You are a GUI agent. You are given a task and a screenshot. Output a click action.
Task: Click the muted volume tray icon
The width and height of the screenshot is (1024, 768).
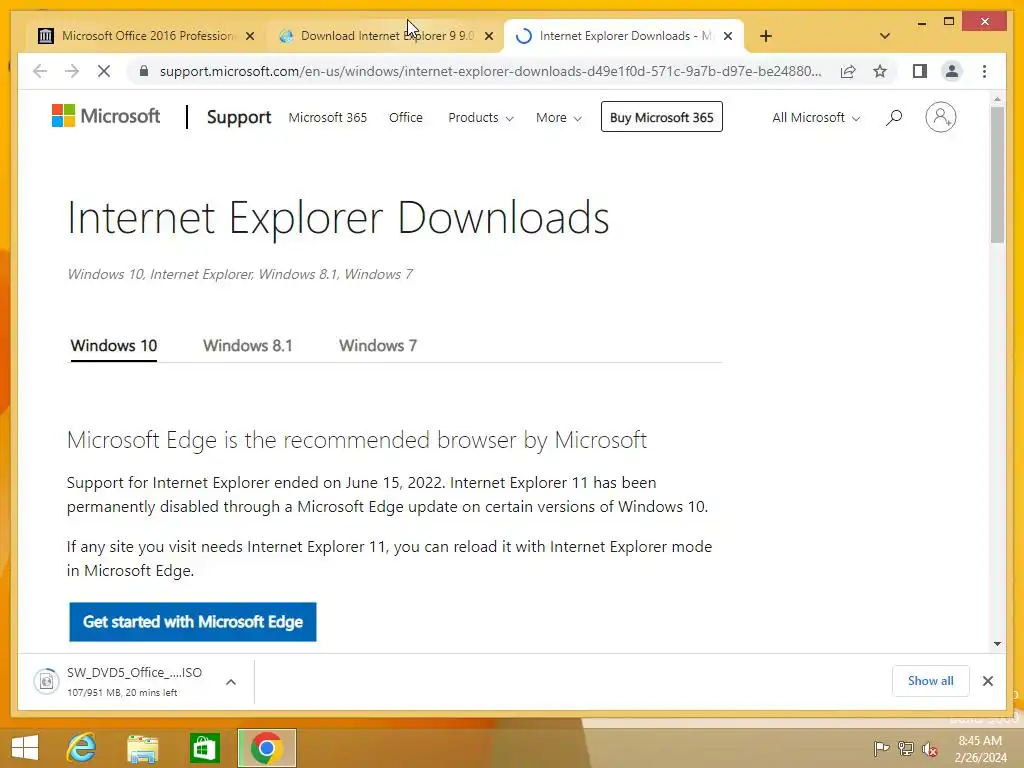[929, 749]
